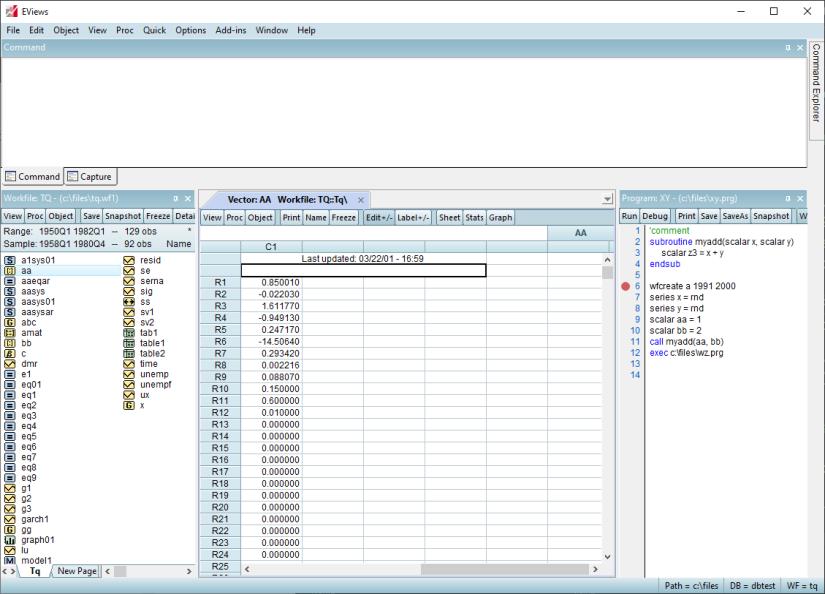Click the vector grid horizontal scrollbar thumb
Image resolution: width=825 pixels, height=594 pixels.
point(505,569)
